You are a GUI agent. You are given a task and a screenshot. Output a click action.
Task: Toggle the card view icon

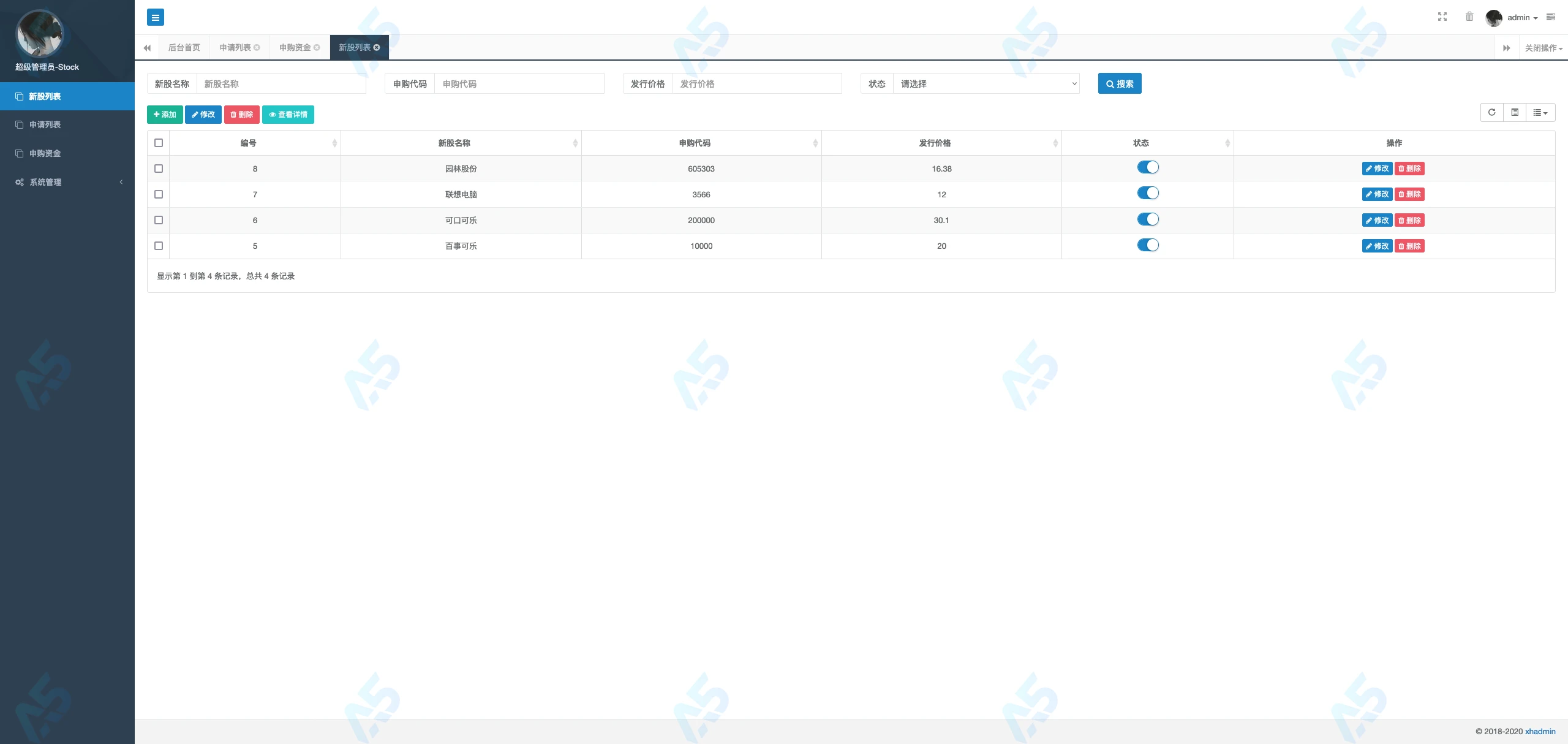point(1515,113)
